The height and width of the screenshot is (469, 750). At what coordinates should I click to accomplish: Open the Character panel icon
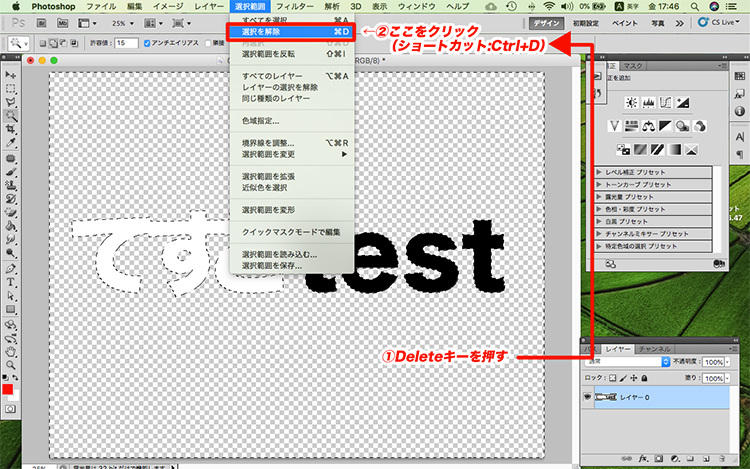click(x=739, y=137)
